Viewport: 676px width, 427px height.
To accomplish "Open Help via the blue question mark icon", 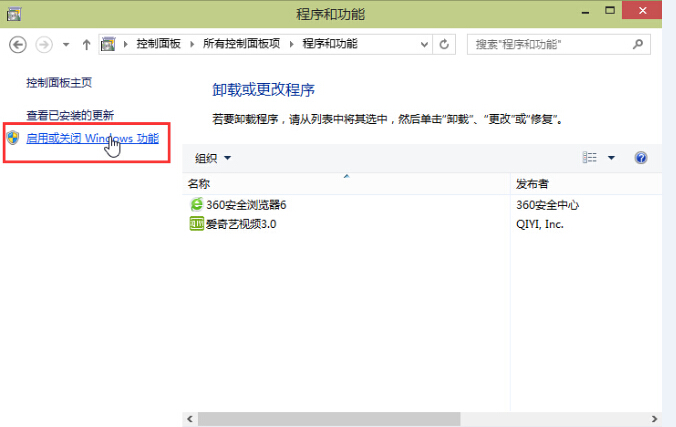I will click(641, 158).
